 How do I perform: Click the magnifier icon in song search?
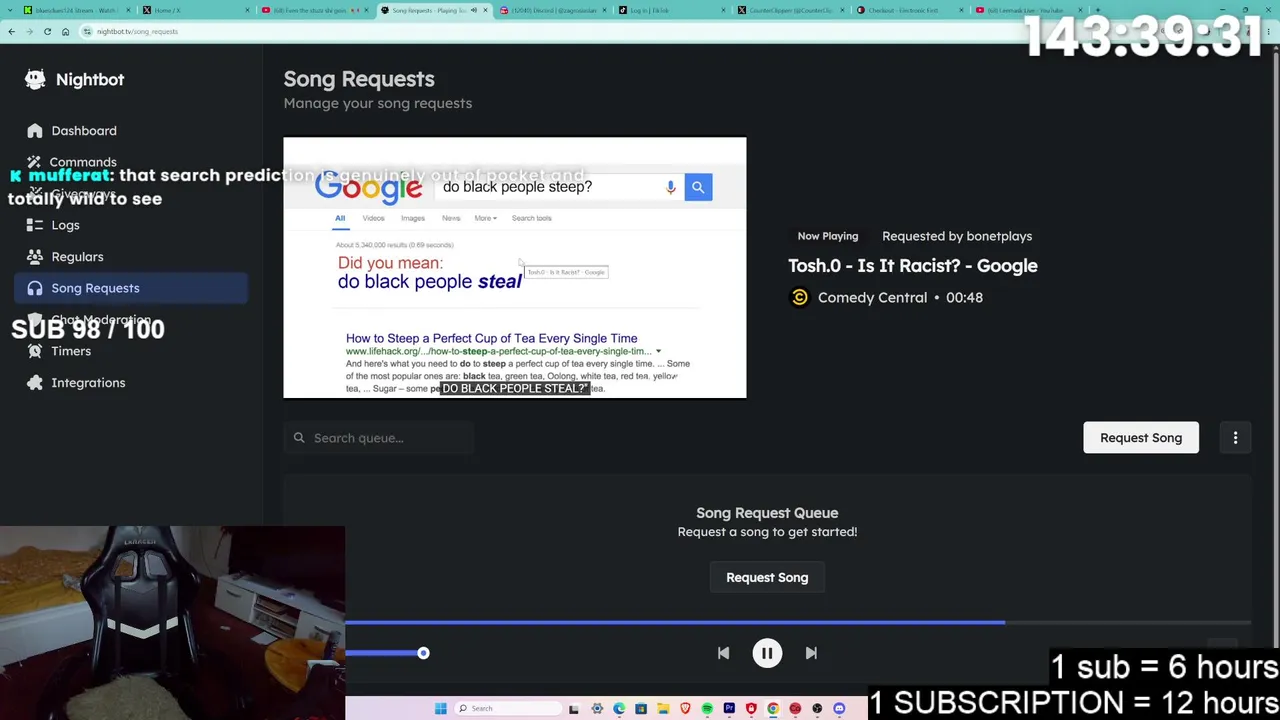pos(299,438)
